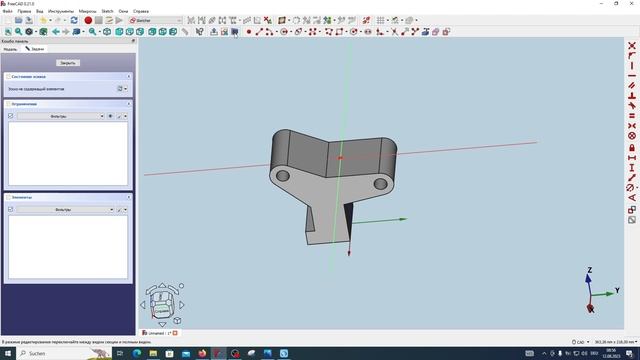Click the Закрыть button in task panel
The image size is (640, 360).
[68, 63]
